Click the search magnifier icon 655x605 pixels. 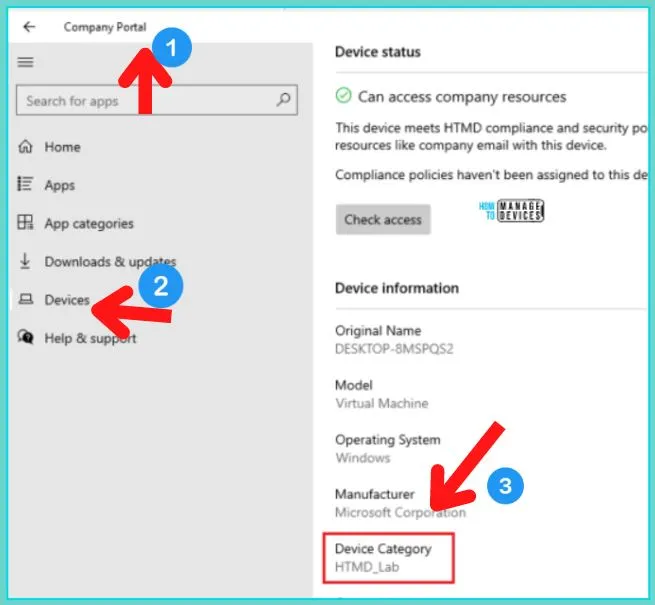(x=283, y=99)
